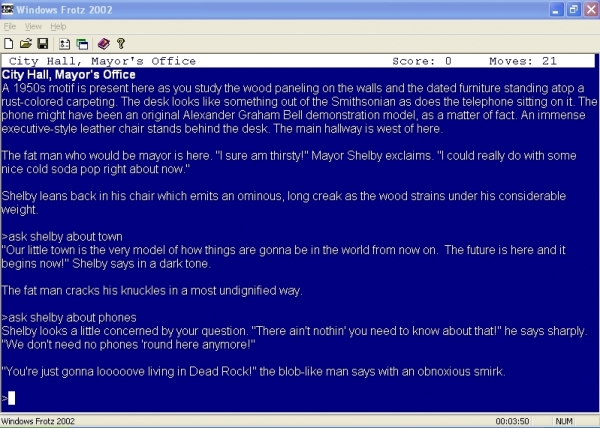Screen dimensions: 600x428
Task: Click the yellow question mark About icon
Action: [x=121, y=44]
